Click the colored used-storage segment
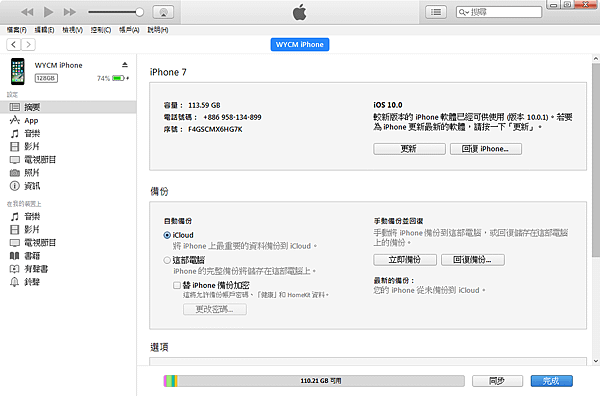 pyautogui.click(x=171, y=381)
